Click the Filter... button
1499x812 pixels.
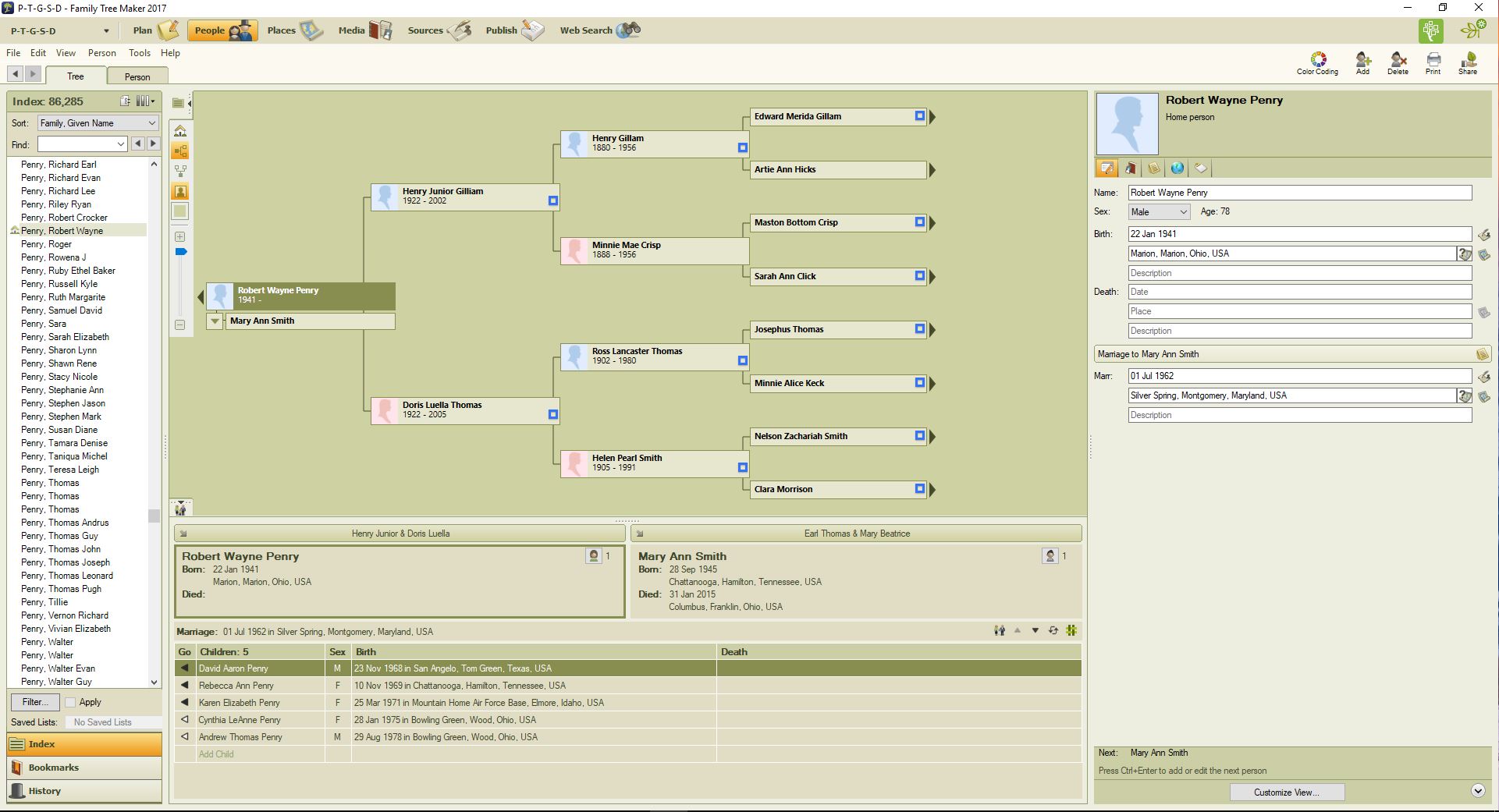34,702
